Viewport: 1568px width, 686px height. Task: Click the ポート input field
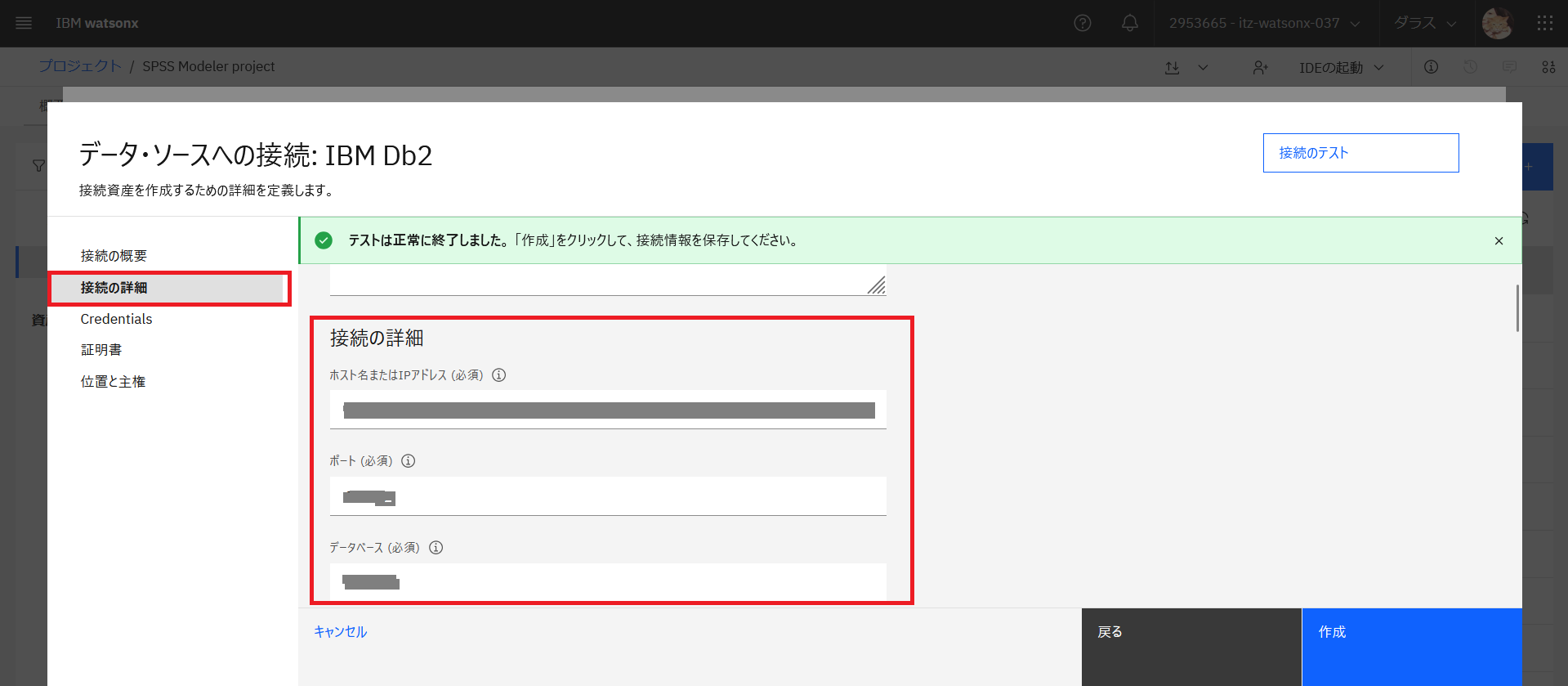click(608, 496)
